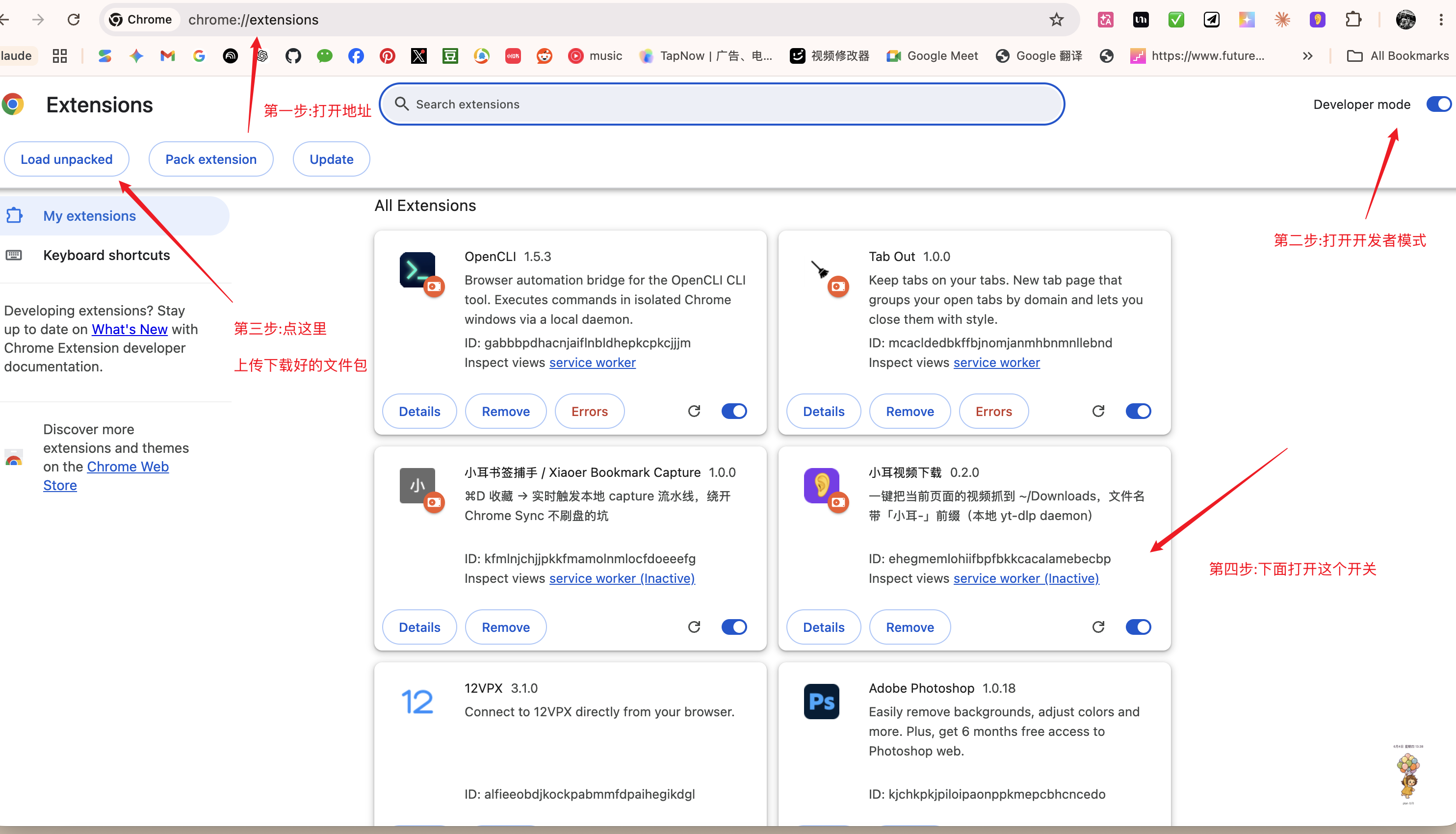This screenshot has height=834, width=1456.
Task: Open the WeChat bookmark icon
Action: (325, 55)
